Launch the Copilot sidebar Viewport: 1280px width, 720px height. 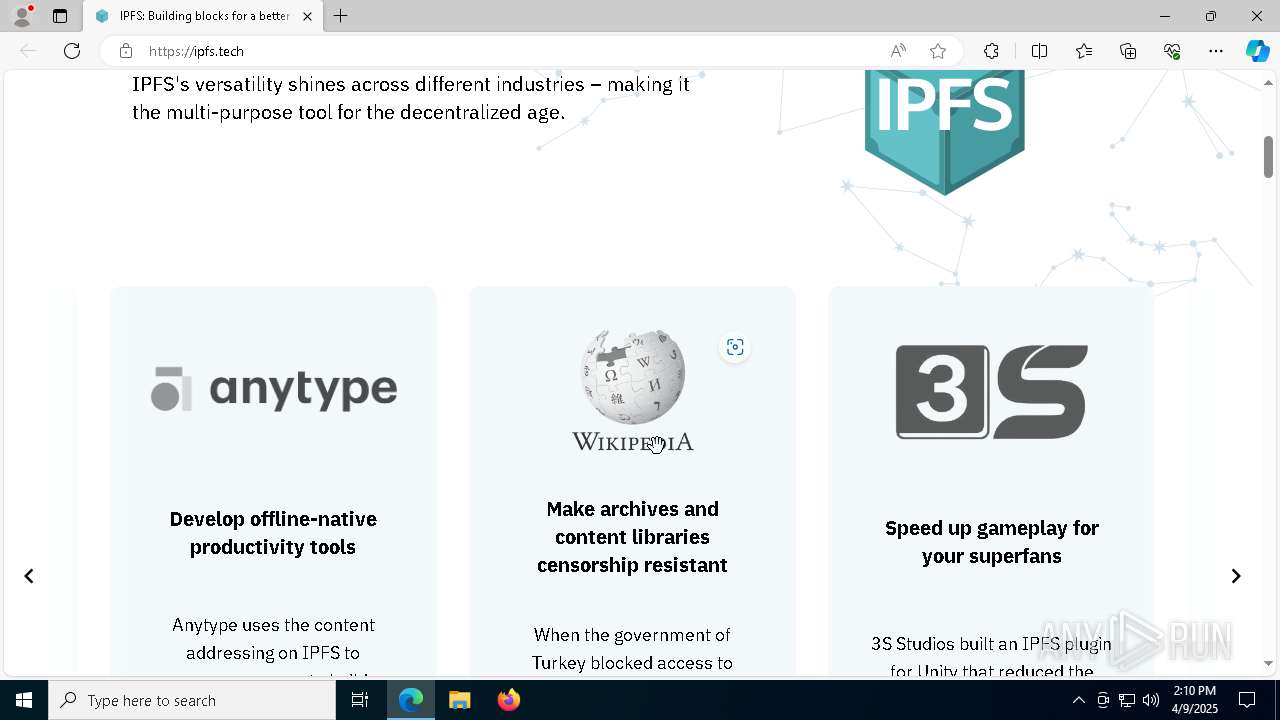pyautogui.click(x=1257, y=51)
